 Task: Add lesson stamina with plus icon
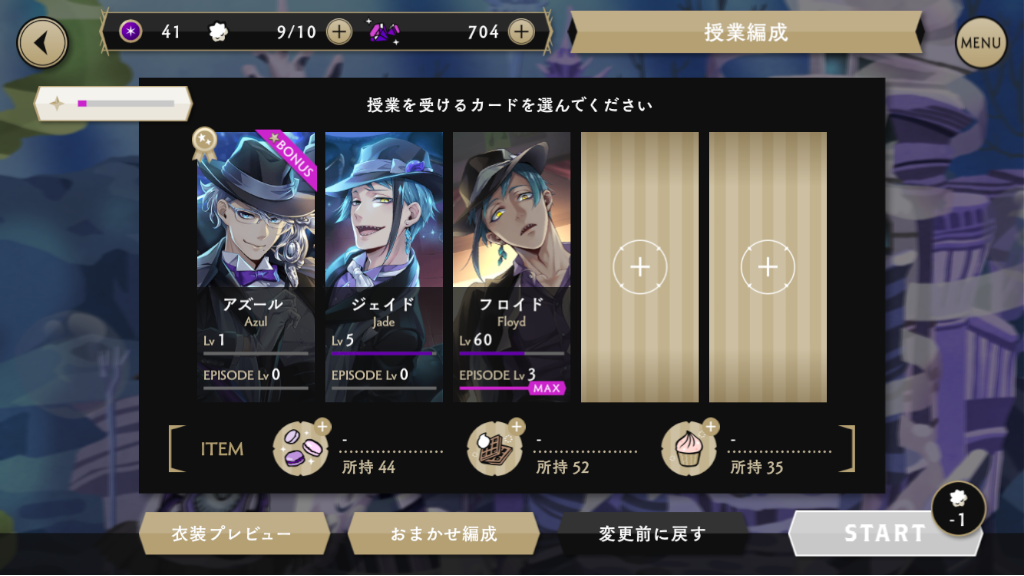tap(339, 31)
